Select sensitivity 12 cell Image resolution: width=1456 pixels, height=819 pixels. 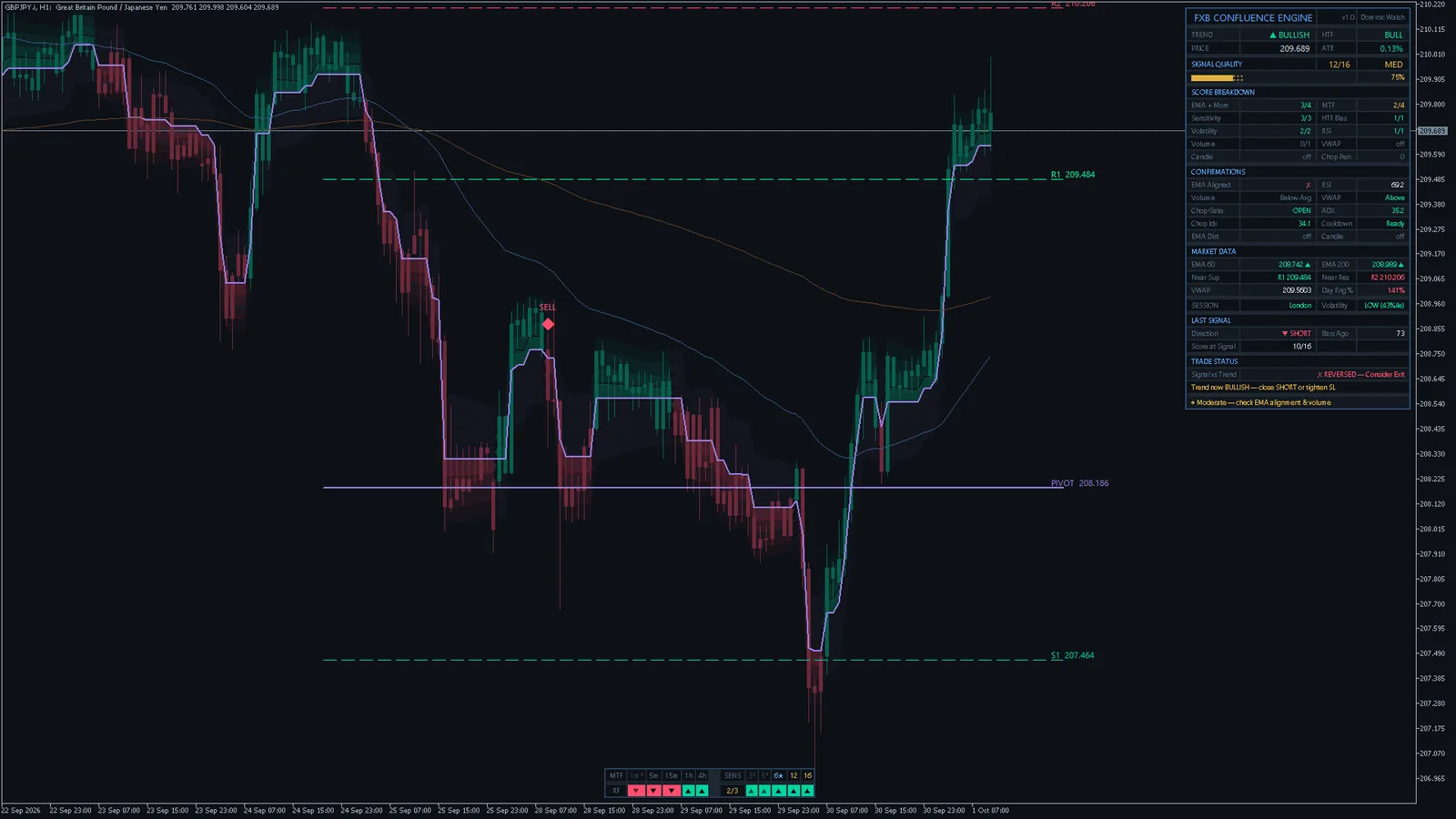[x=794, y=775]
